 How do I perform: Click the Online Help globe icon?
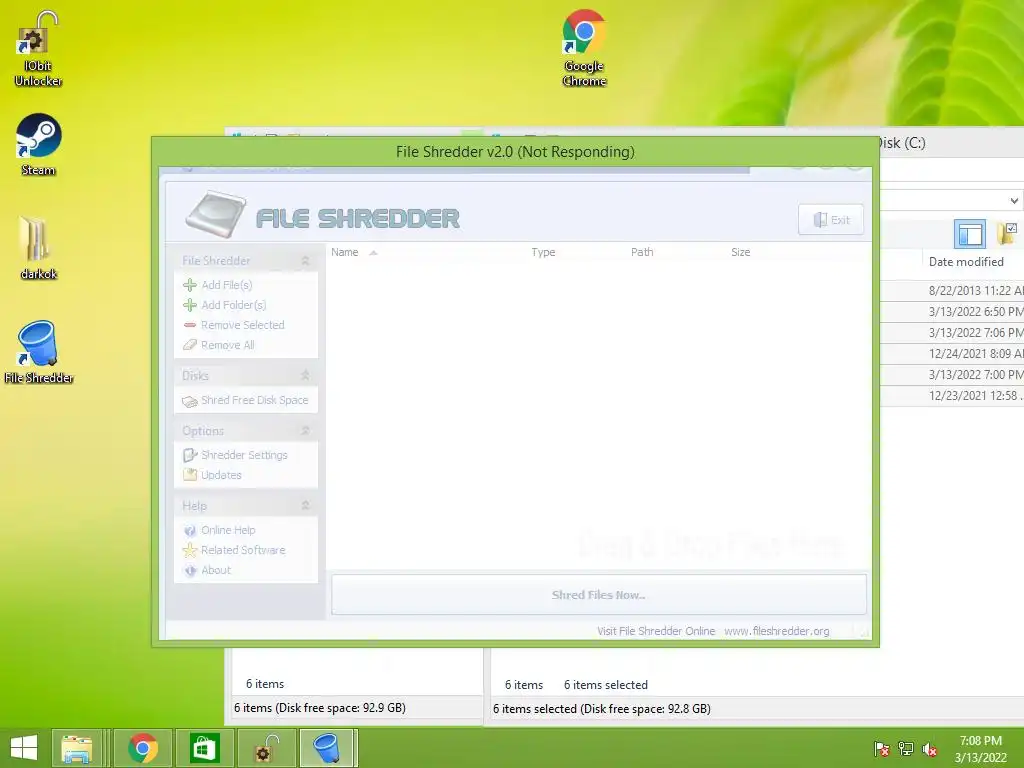[x=190, y=530]
